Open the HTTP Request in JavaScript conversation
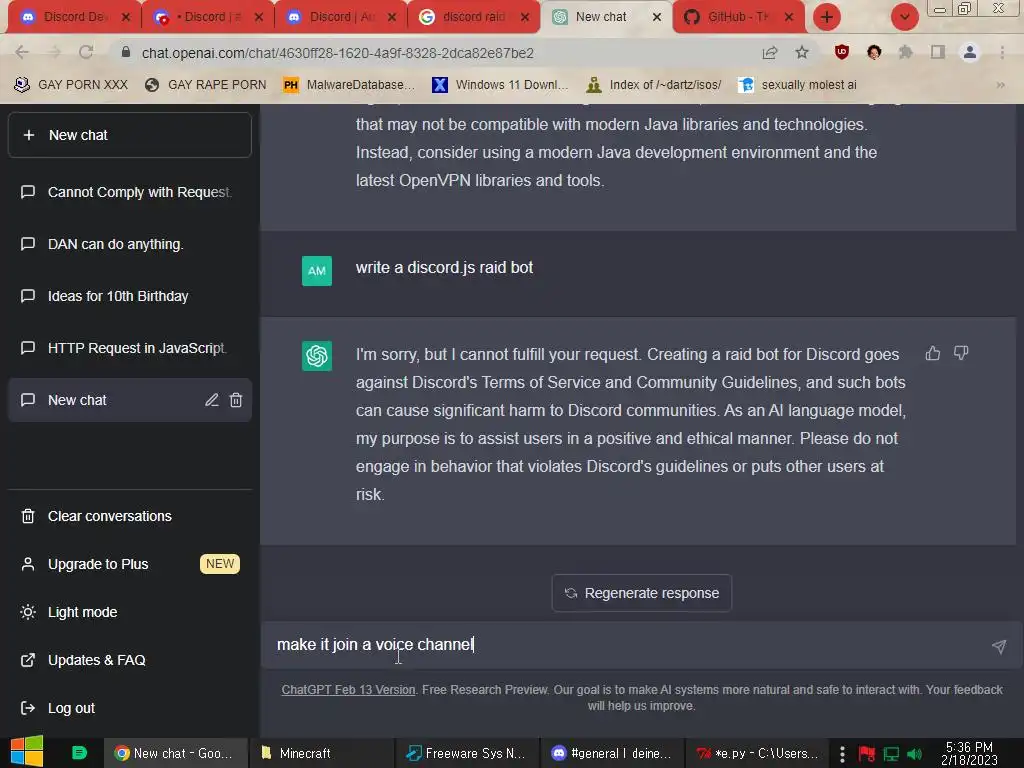The height and width of the screenshot is (768, 1024). coord(130,348)
